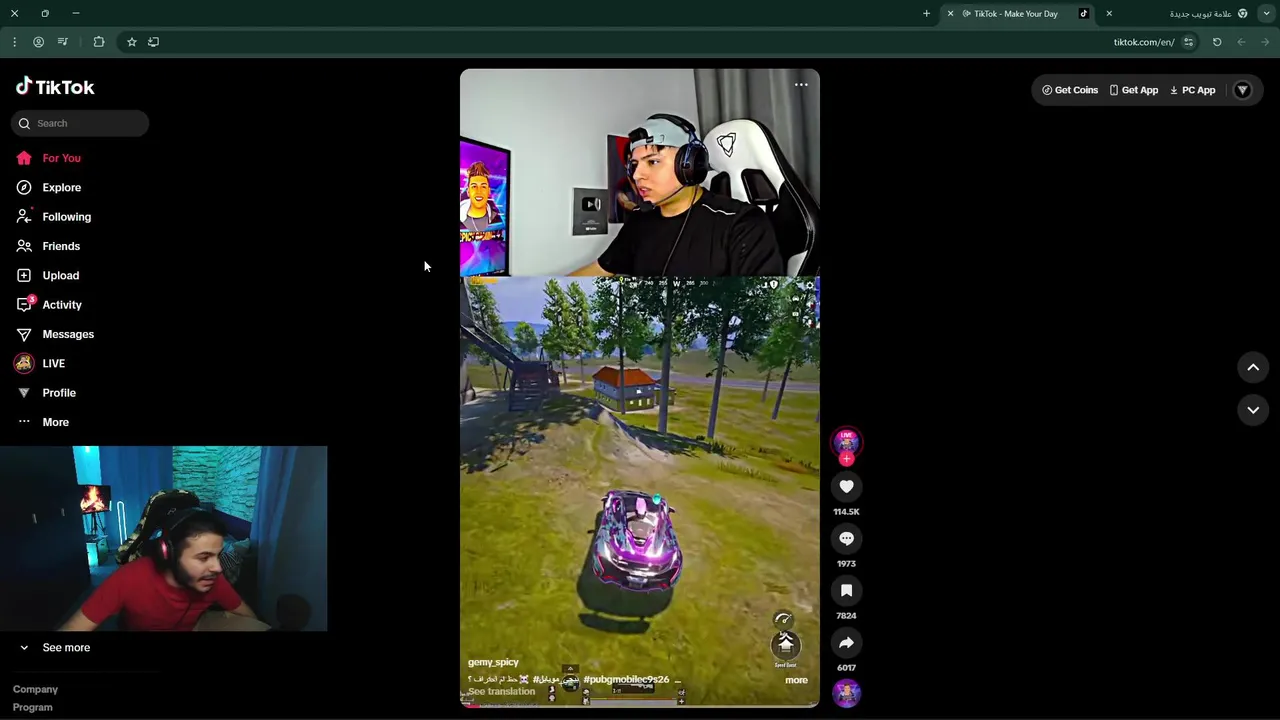The image size is (1280, 720).
Task: Share the video with the arrow icon
Action: pyautogui.click(x=846, y=642)
